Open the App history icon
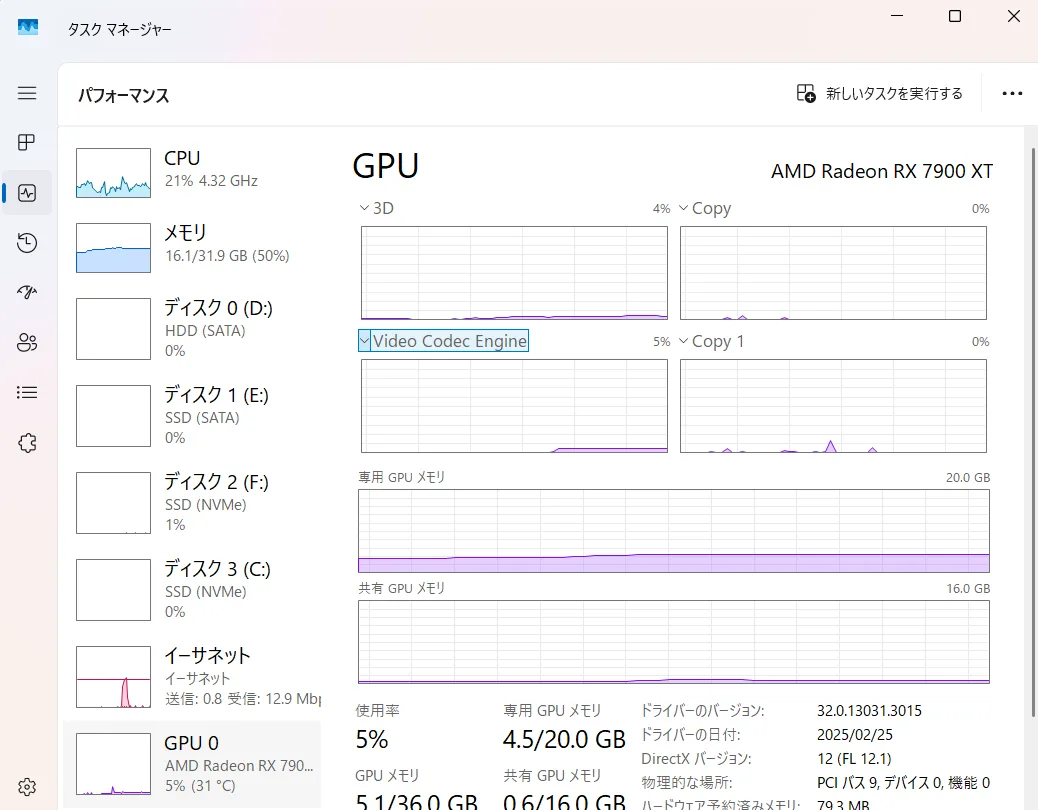Viewport: 1038px width, 810px height. tap(27, 243)
